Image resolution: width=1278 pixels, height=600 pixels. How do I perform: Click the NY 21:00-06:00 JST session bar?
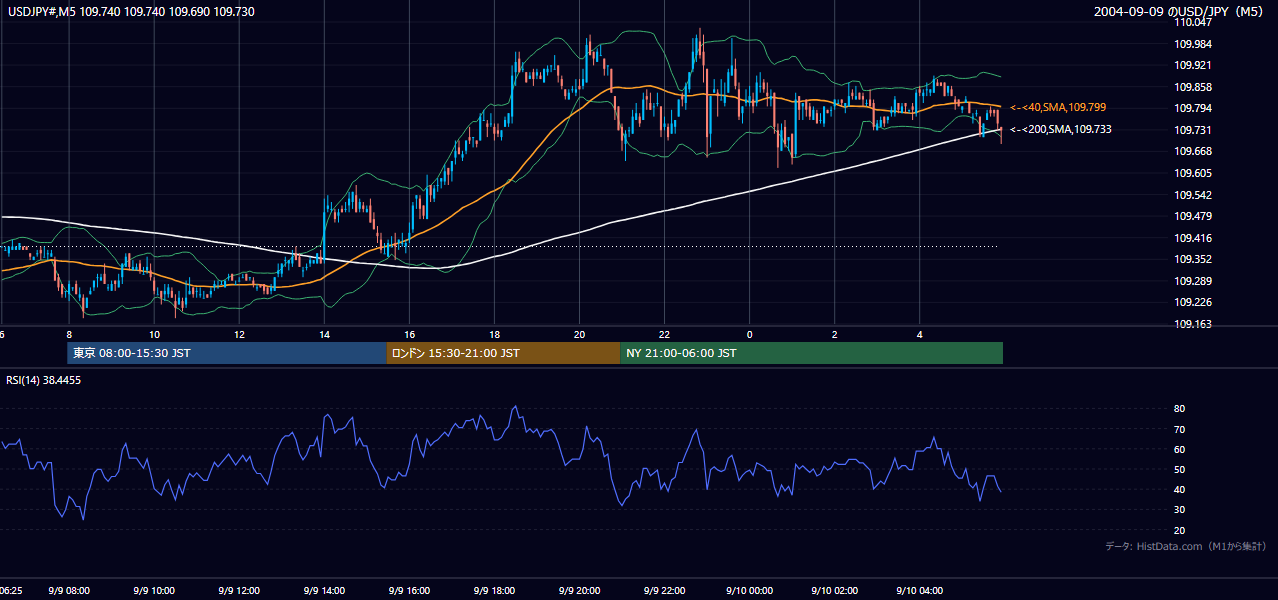click(811, 353)
